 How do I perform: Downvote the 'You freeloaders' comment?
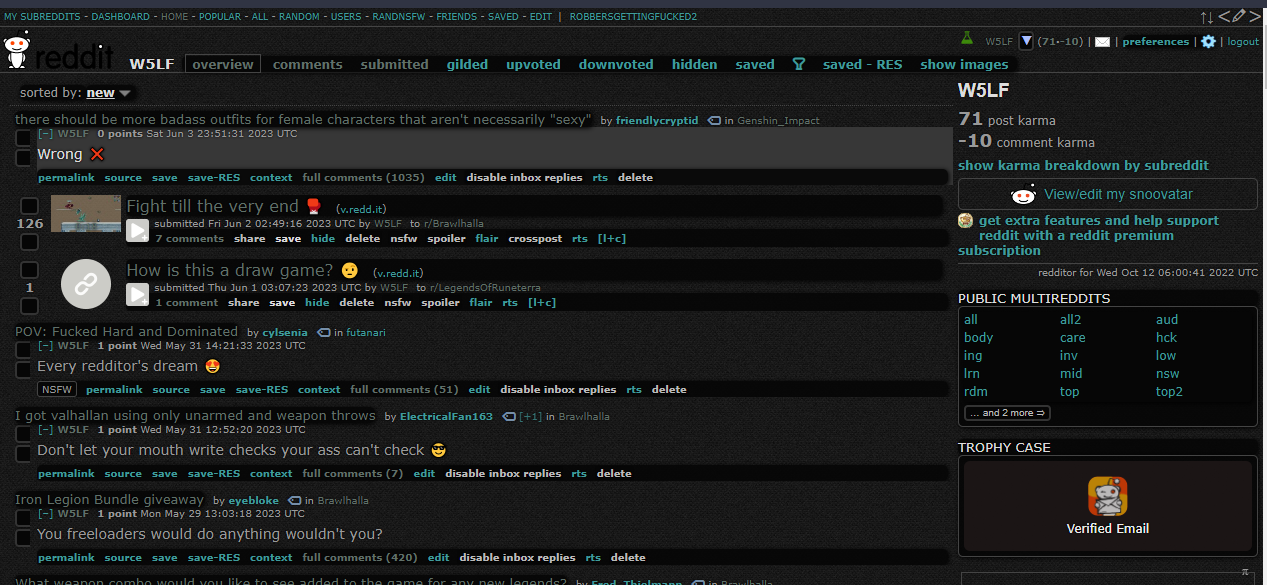[x=23, y=538]
